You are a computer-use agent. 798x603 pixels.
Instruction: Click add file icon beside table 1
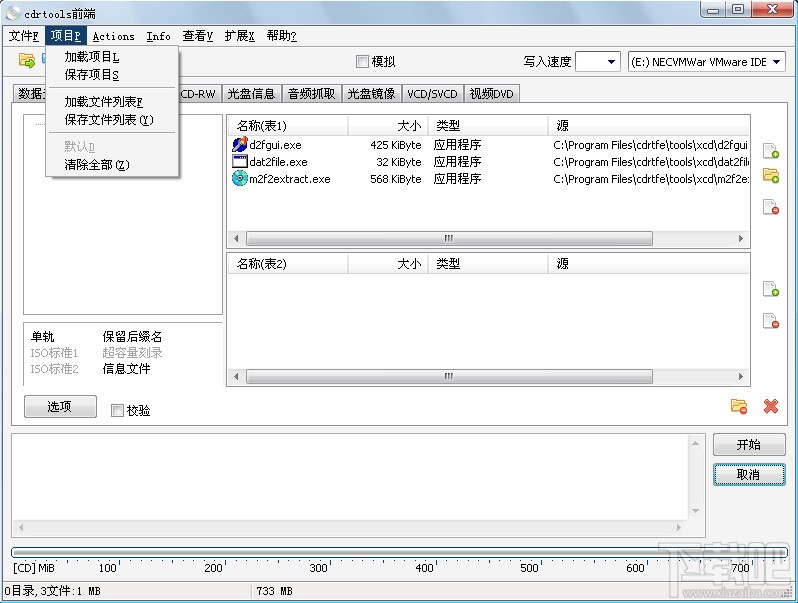771,151
